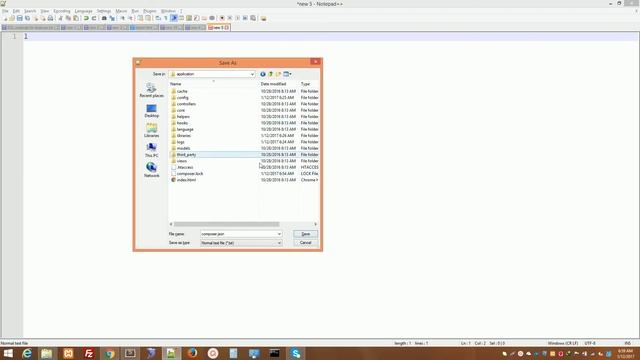Click the Record Macro red dot icon
640x360 pixels.
click(222, 18)
